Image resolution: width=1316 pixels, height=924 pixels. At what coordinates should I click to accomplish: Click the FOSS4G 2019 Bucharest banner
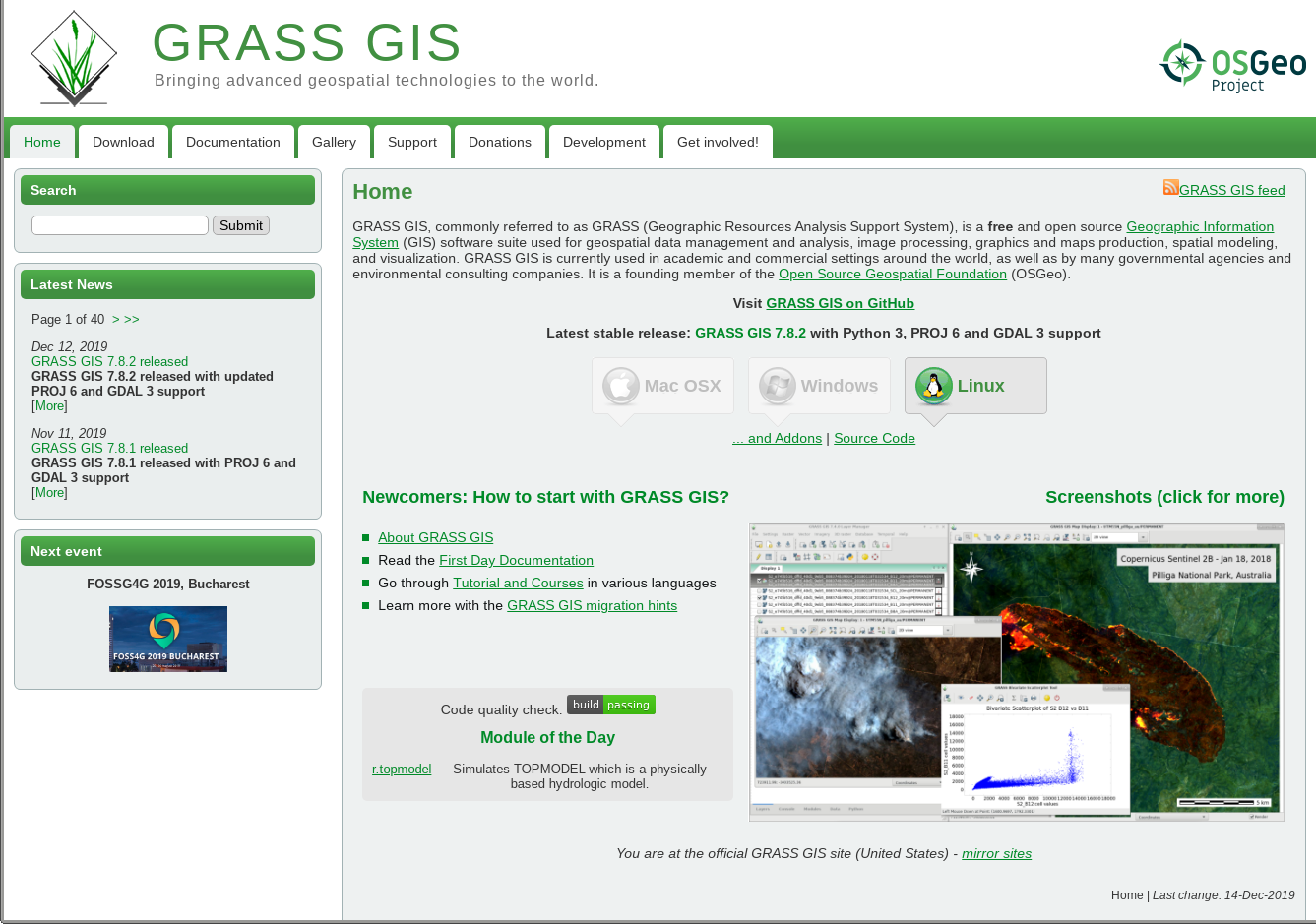[168, 640]
